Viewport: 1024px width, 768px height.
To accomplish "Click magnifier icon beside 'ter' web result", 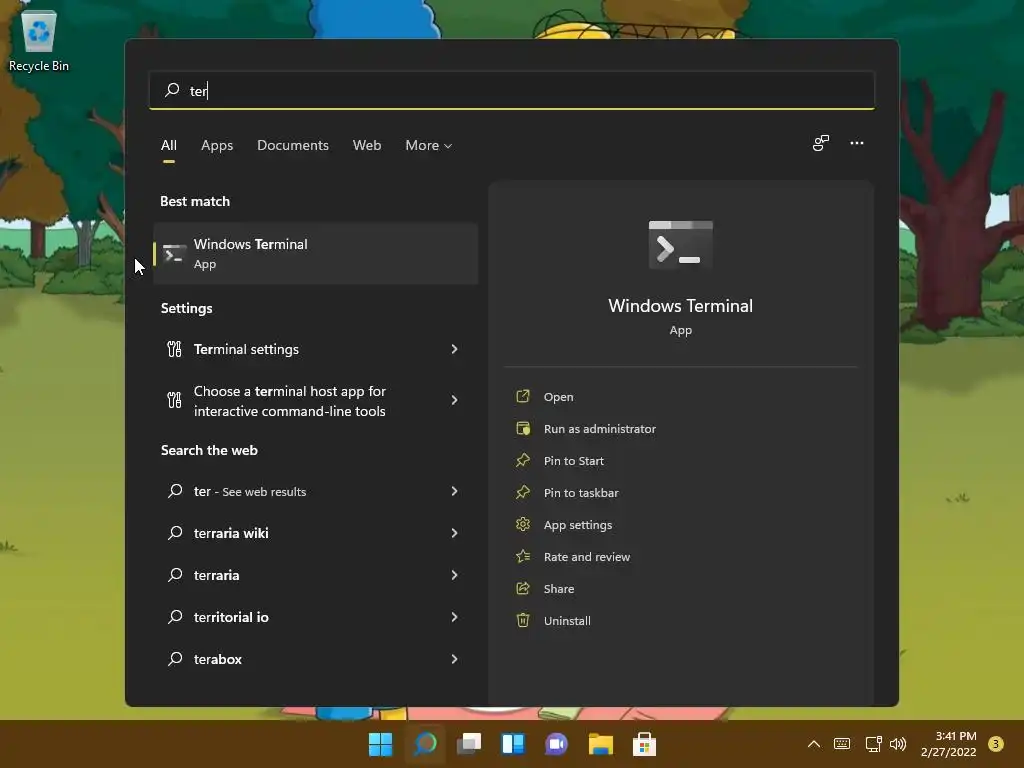I will [x=175, y=490].
